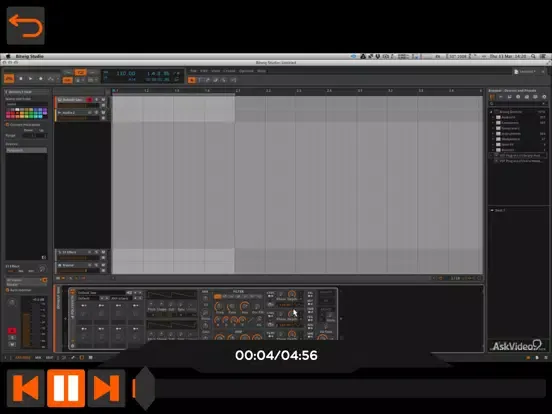Open the File menu
The image size is (552, 414).
coord(193,71)
